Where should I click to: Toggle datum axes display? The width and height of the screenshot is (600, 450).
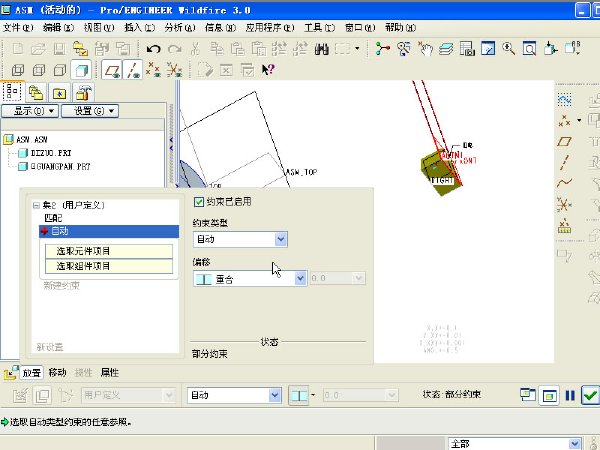point(132,70)
